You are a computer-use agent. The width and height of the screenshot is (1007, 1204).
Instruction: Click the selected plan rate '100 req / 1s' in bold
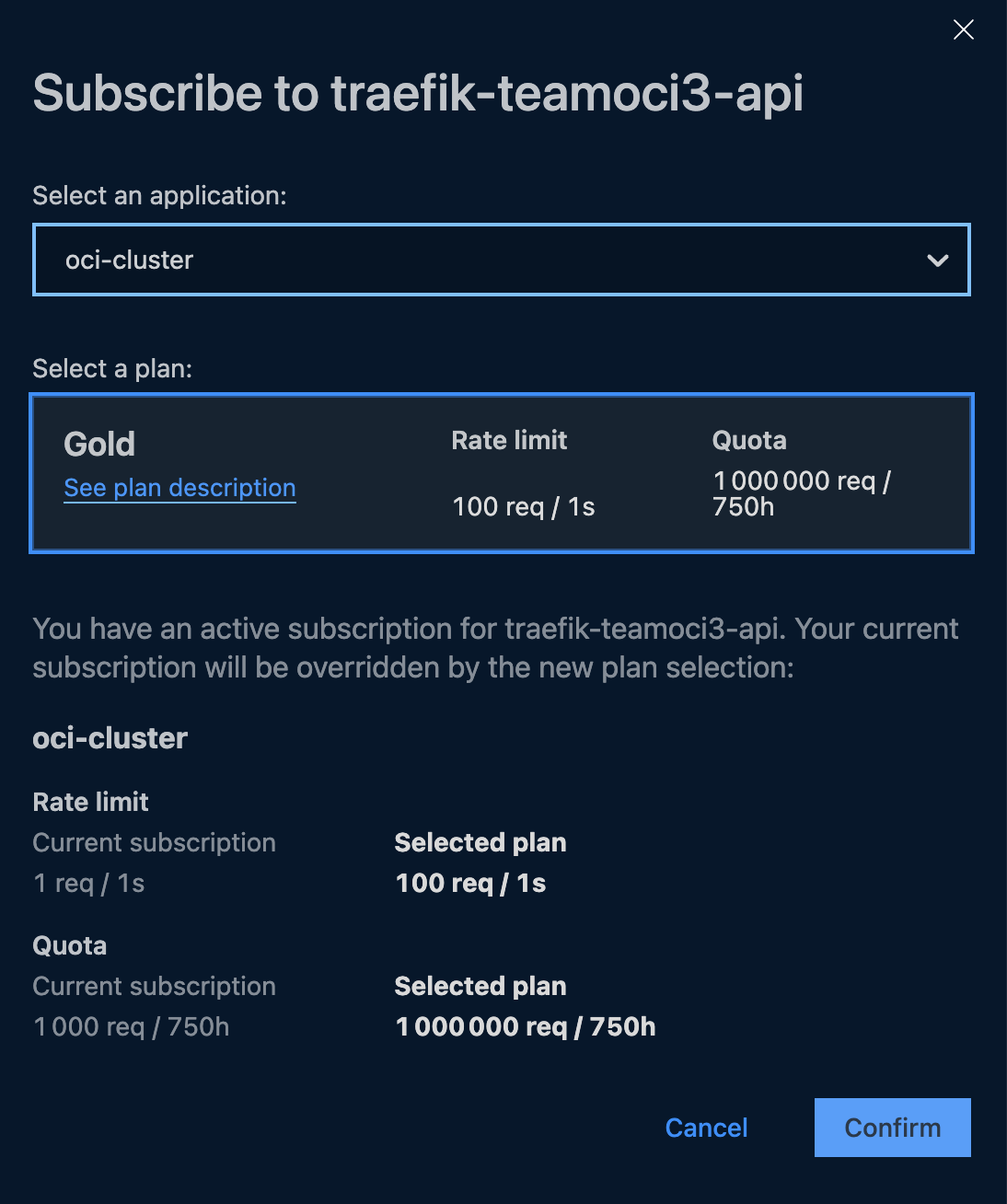470,883
